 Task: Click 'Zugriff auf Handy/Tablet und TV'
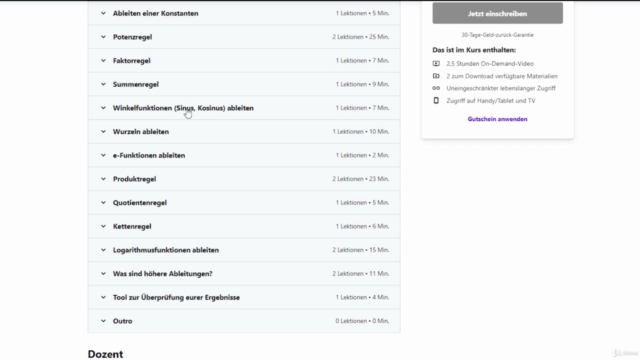[491, 101]
